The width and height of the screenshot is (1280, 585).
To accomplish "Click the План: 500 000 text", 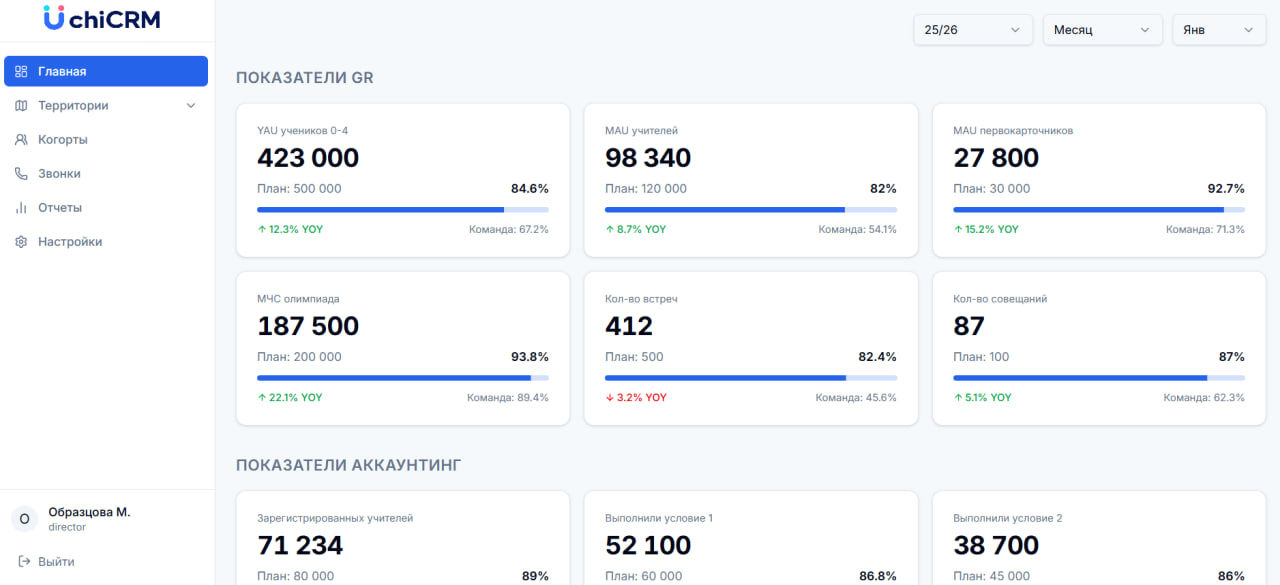I will tap(299, 188).
